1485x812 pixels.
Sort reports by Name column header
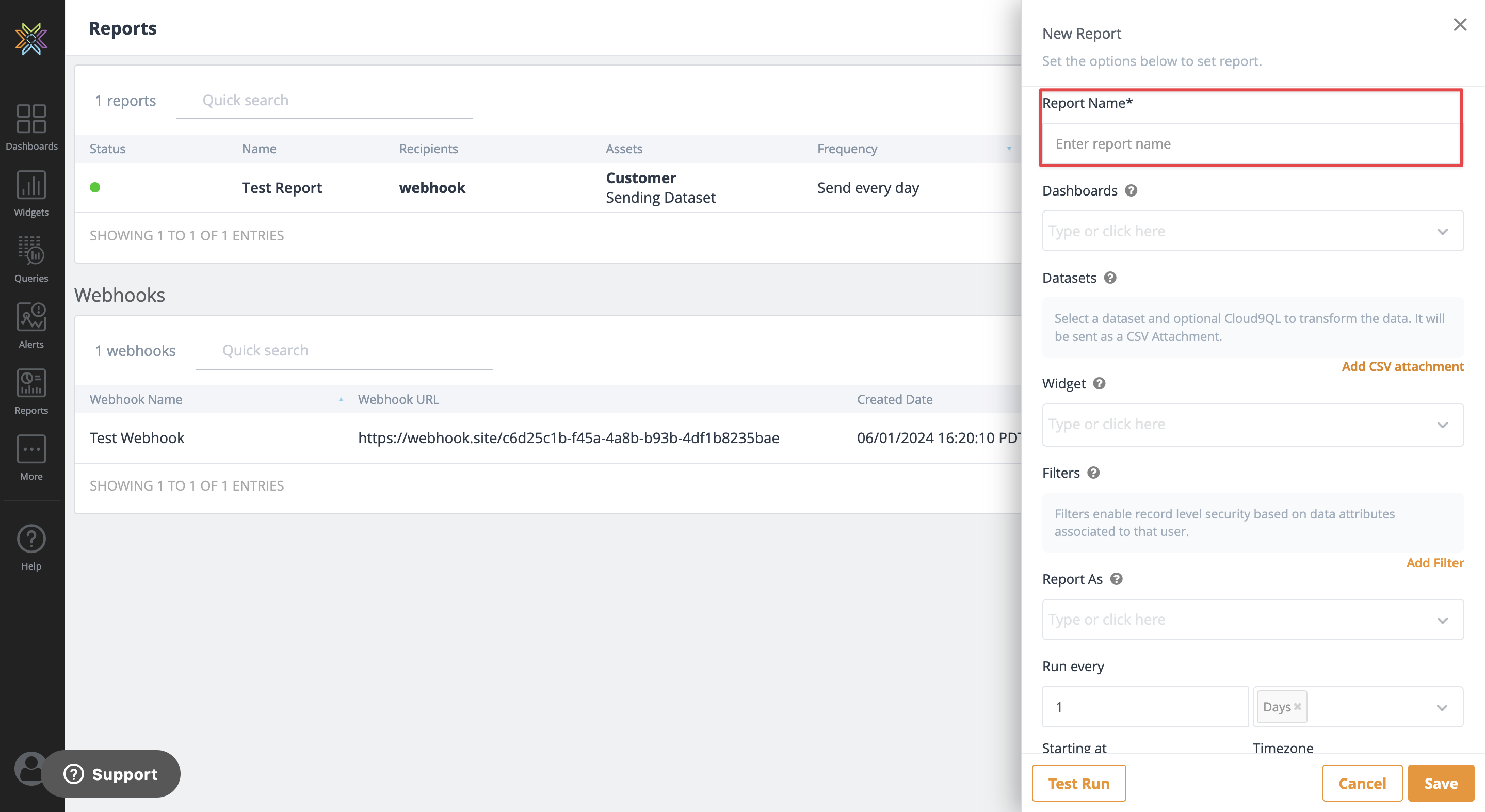click(x=259, y=149)
